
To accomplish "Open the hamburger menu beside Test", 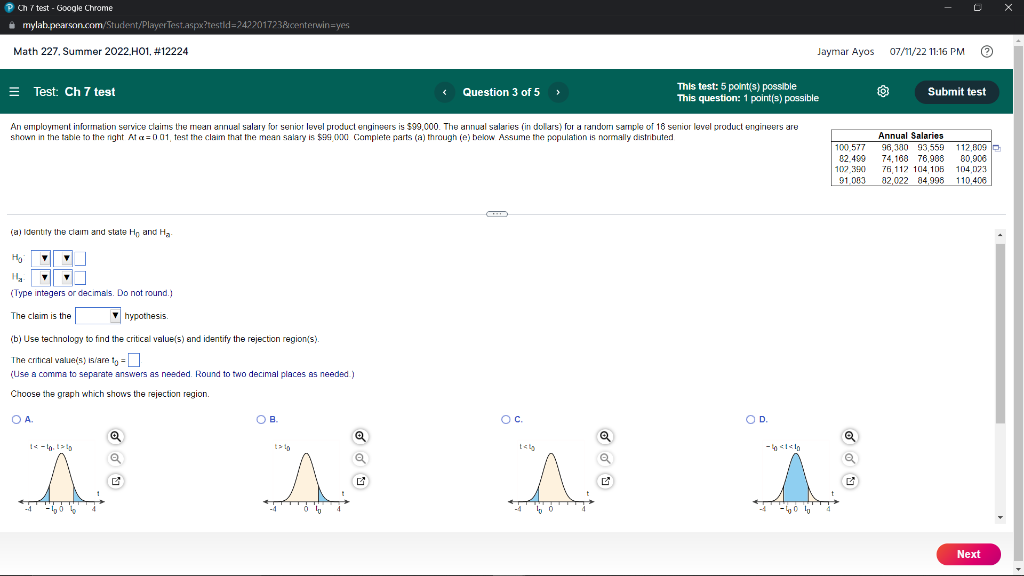I will click(14, 92).
